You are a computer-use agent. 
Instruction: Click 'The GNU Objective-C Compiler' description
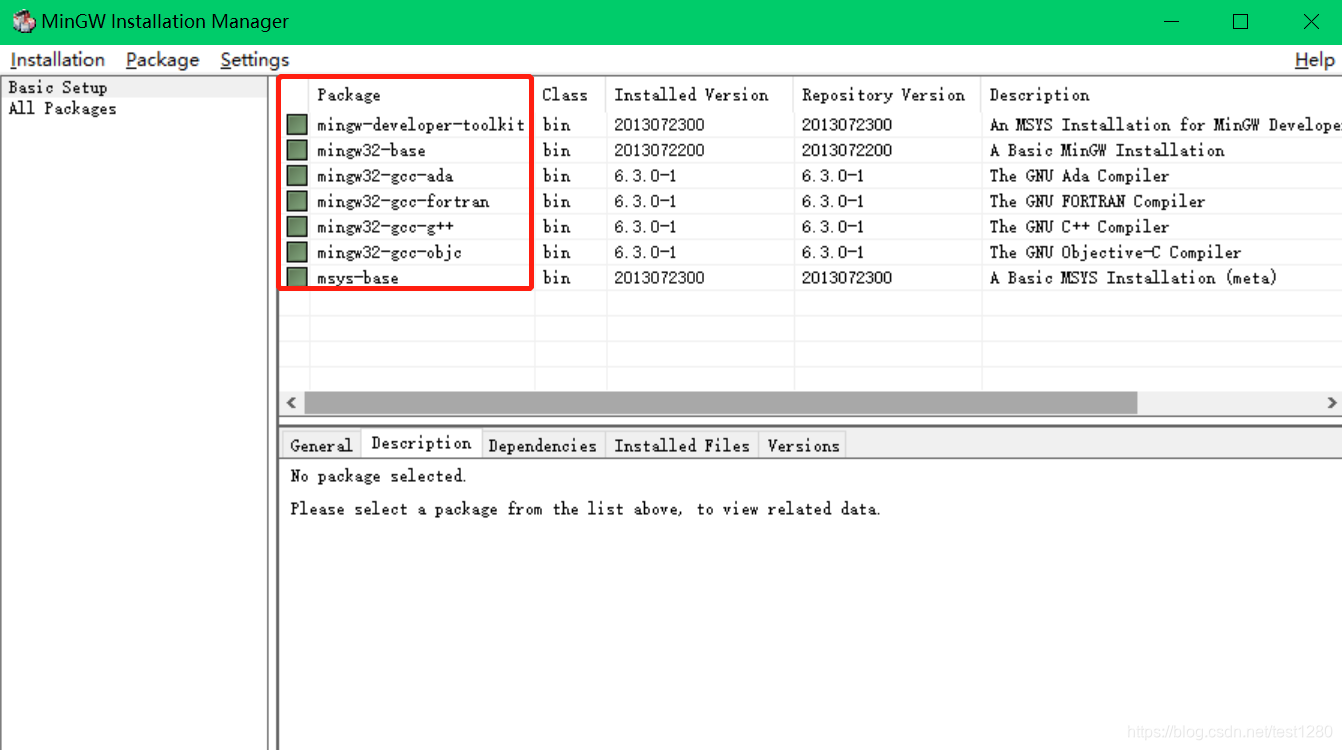coord(1115,252)
